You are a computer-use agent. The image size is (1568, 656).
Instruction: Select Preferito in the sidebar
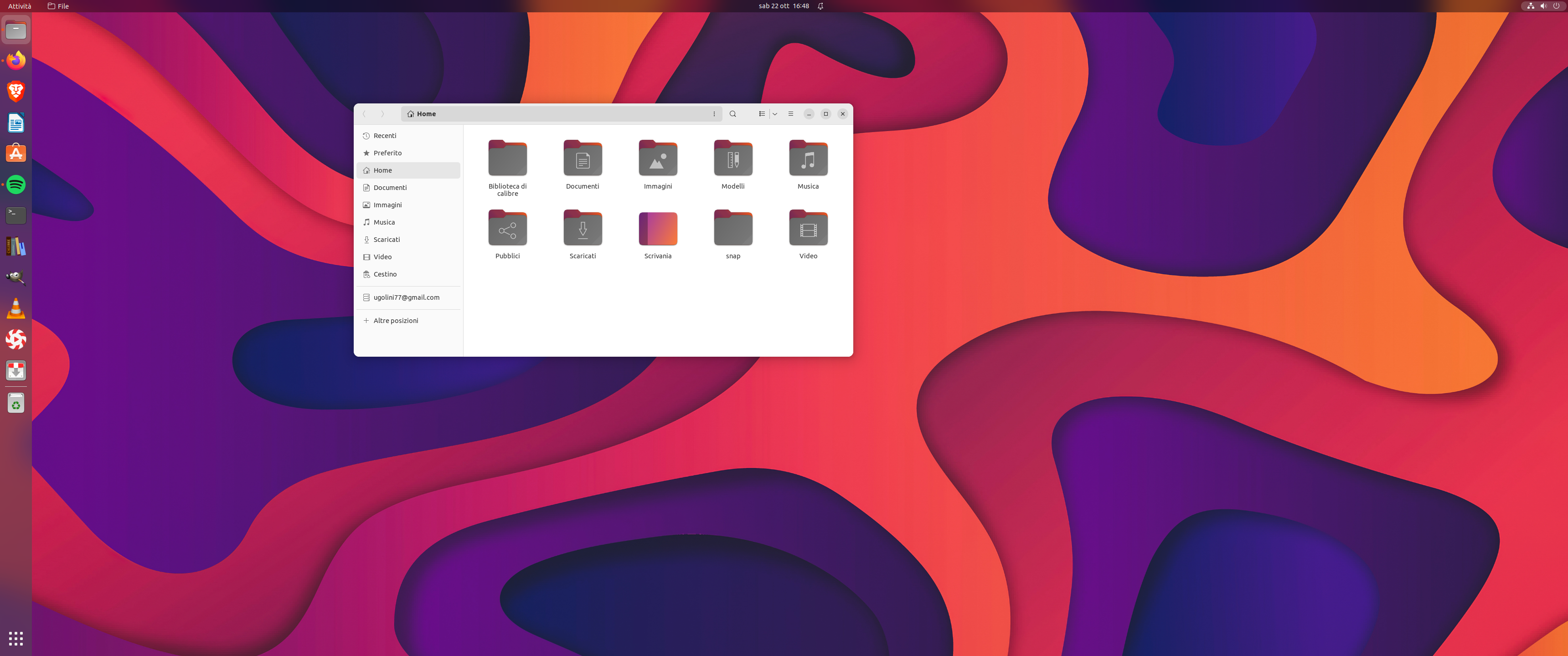coord(387,153)
